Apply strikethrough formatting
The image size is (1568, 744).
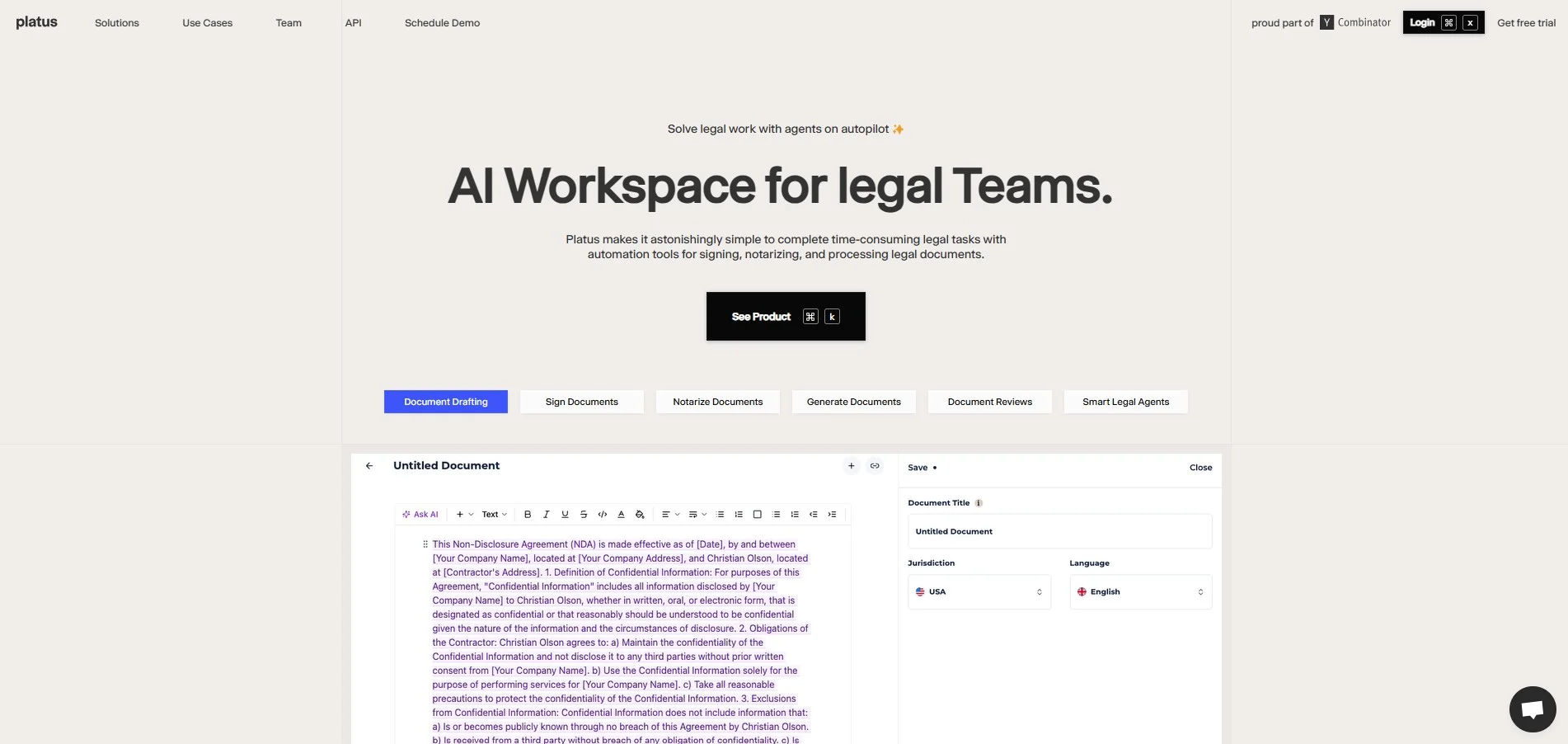(x=584, y=515)
